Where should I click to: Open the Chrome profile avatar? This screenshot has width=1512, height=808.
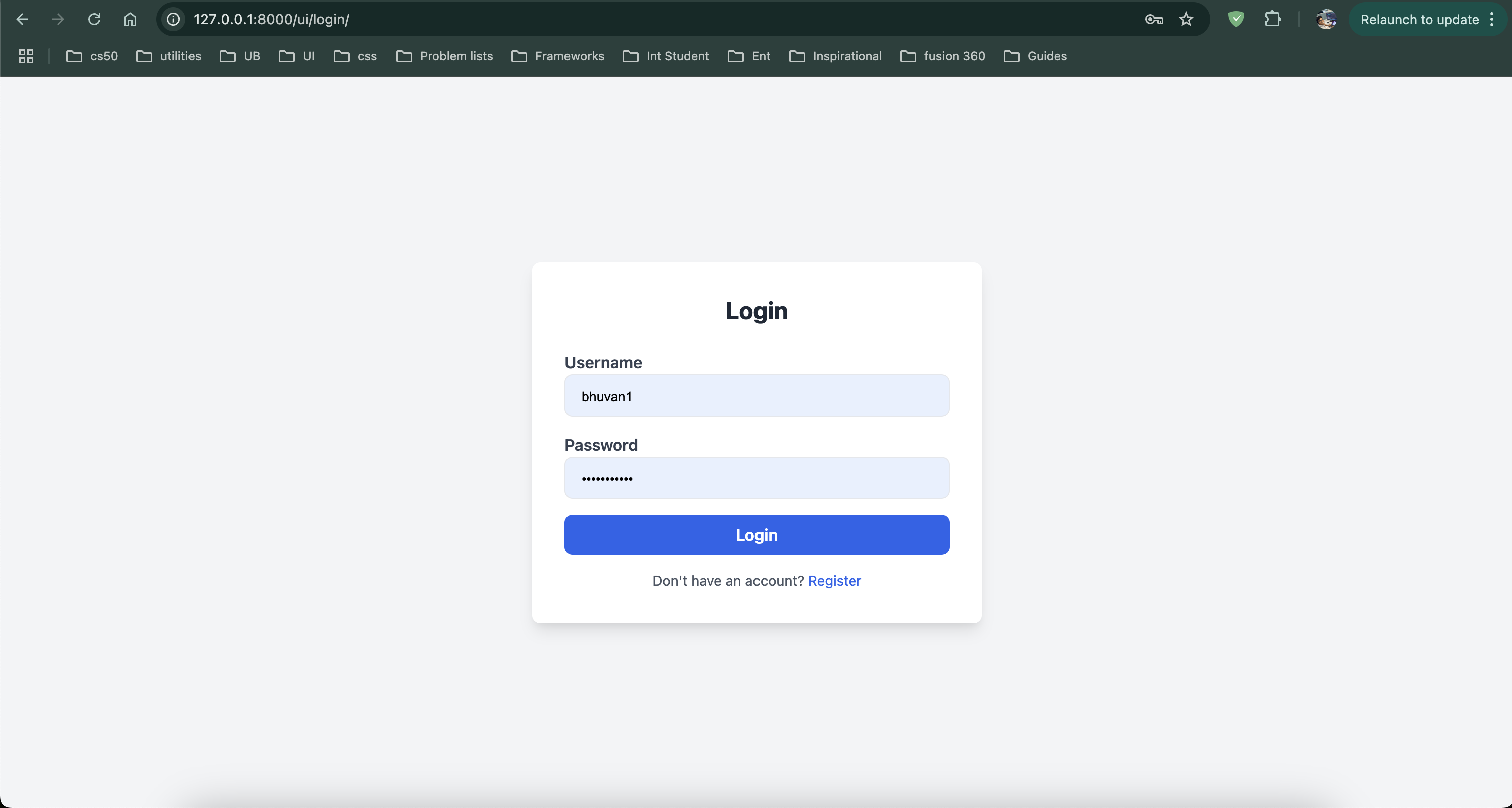tap(1326, 20)
